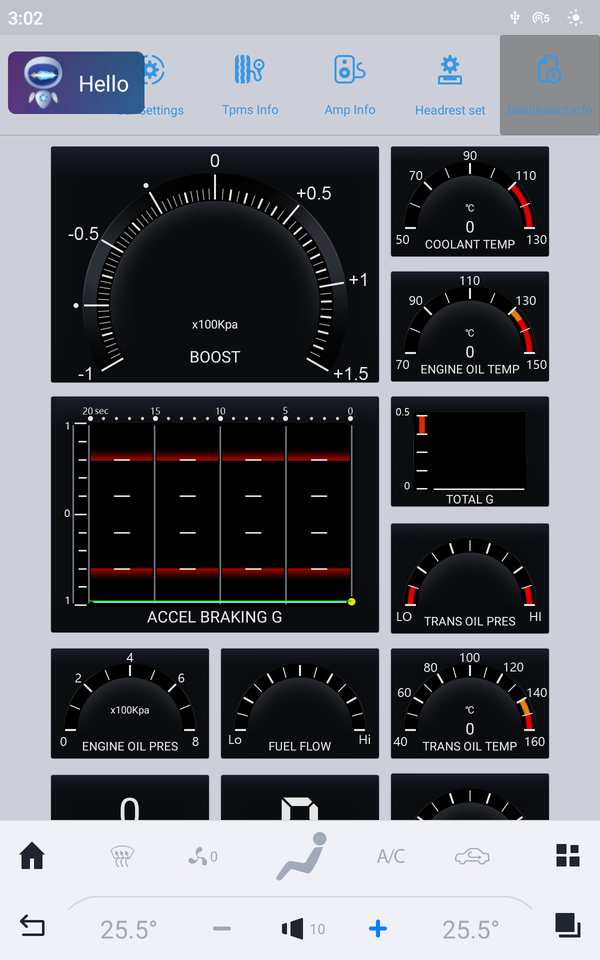Tap the yellow dot graph marker
The width and height of the screenshot is (600, 960).
(x=351, y=602)
